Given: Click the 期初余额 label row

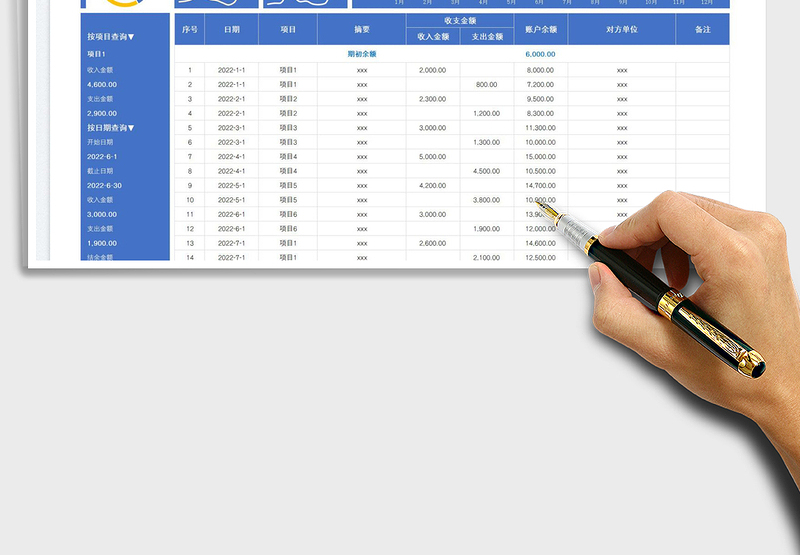Looking at the screenshot, I should tap(362, 54).
